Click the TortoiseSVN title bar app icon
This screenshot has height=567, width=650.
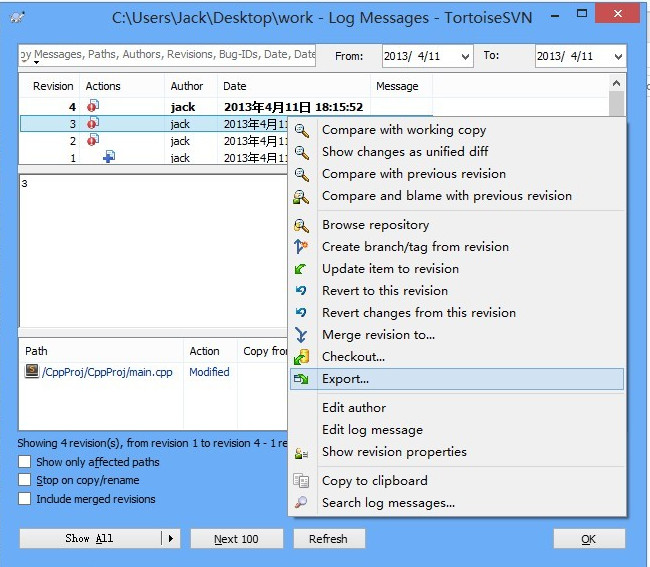coord(18,17)
